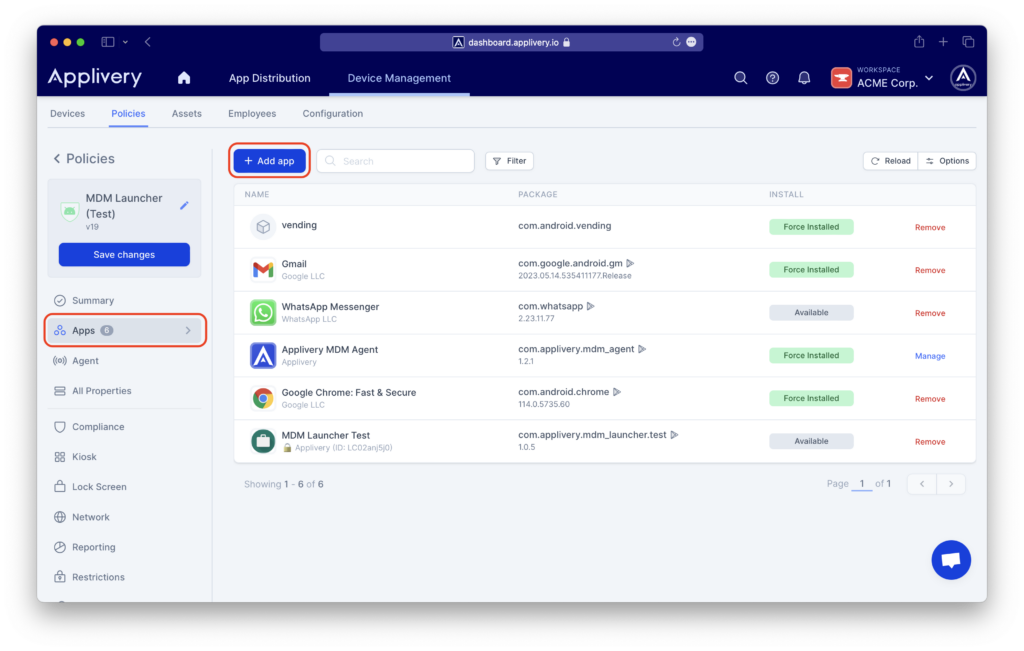Reload the page in the browser address bar

pos(676,42)
